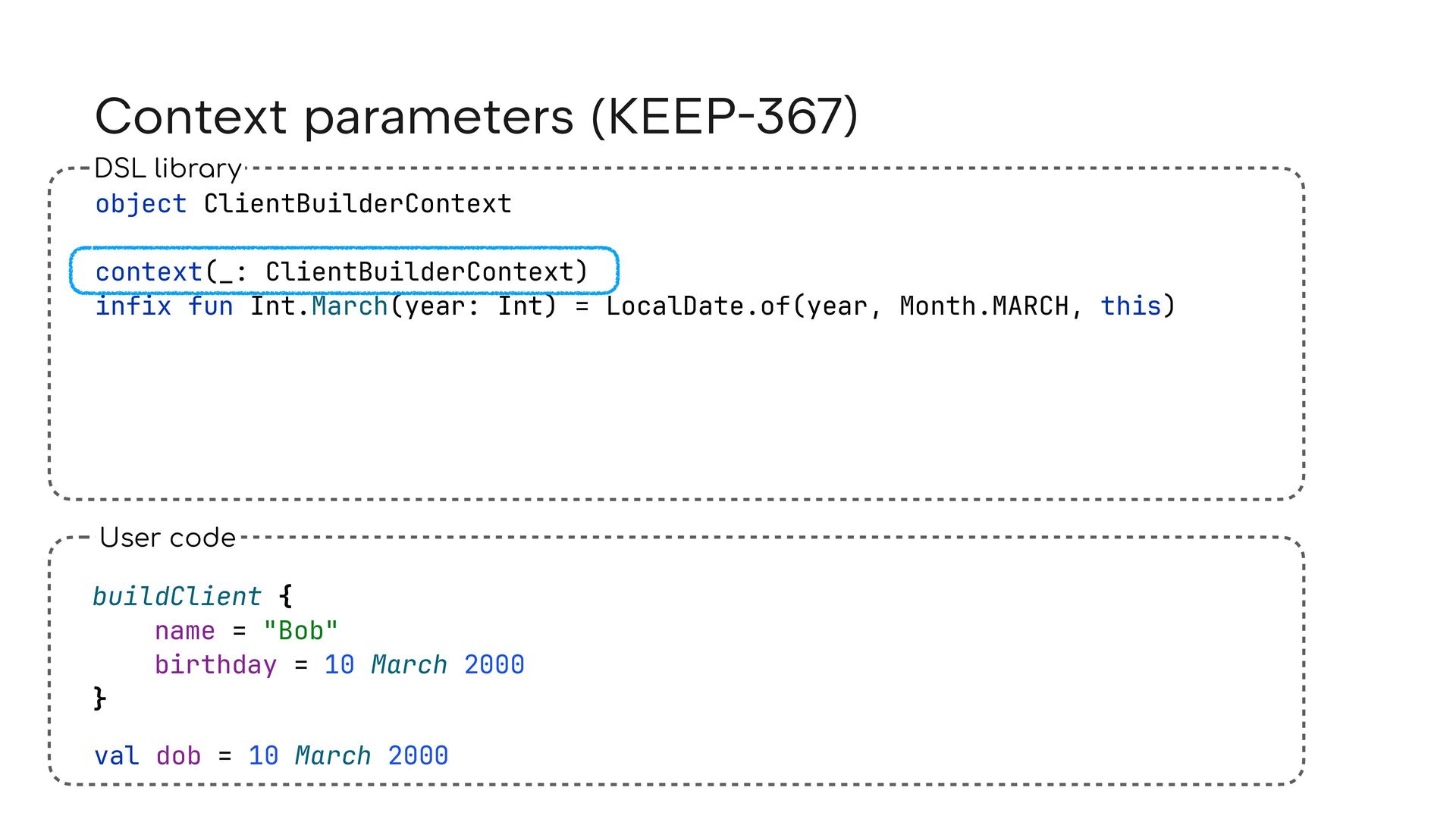Click the "buildClient" function call
The height and width of the screenshot is (819, 1456).
click(x=177, y=597)
